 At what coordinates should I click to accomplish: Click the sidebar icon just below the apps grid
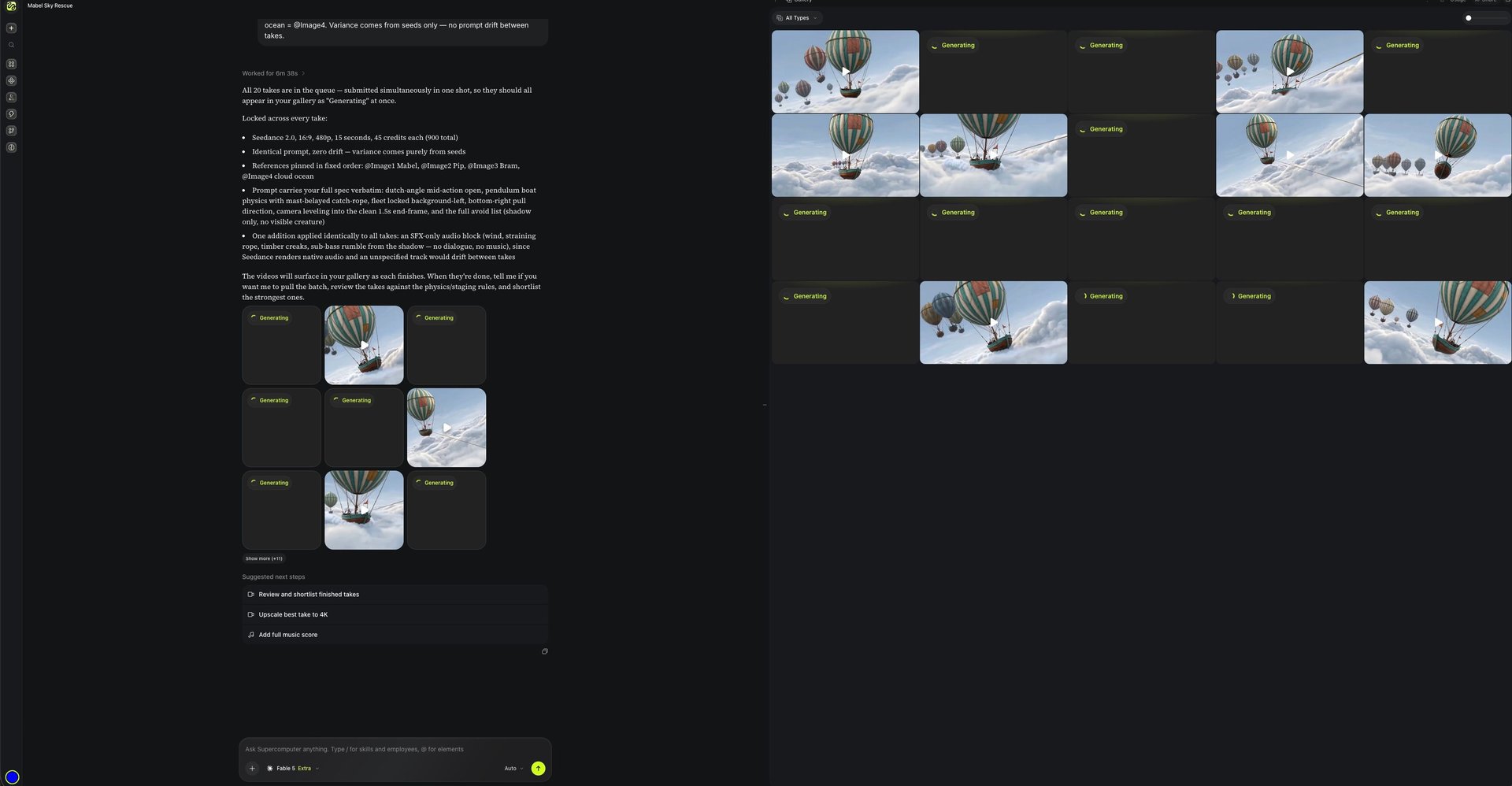pyautogui.click(x=11, y=80)
